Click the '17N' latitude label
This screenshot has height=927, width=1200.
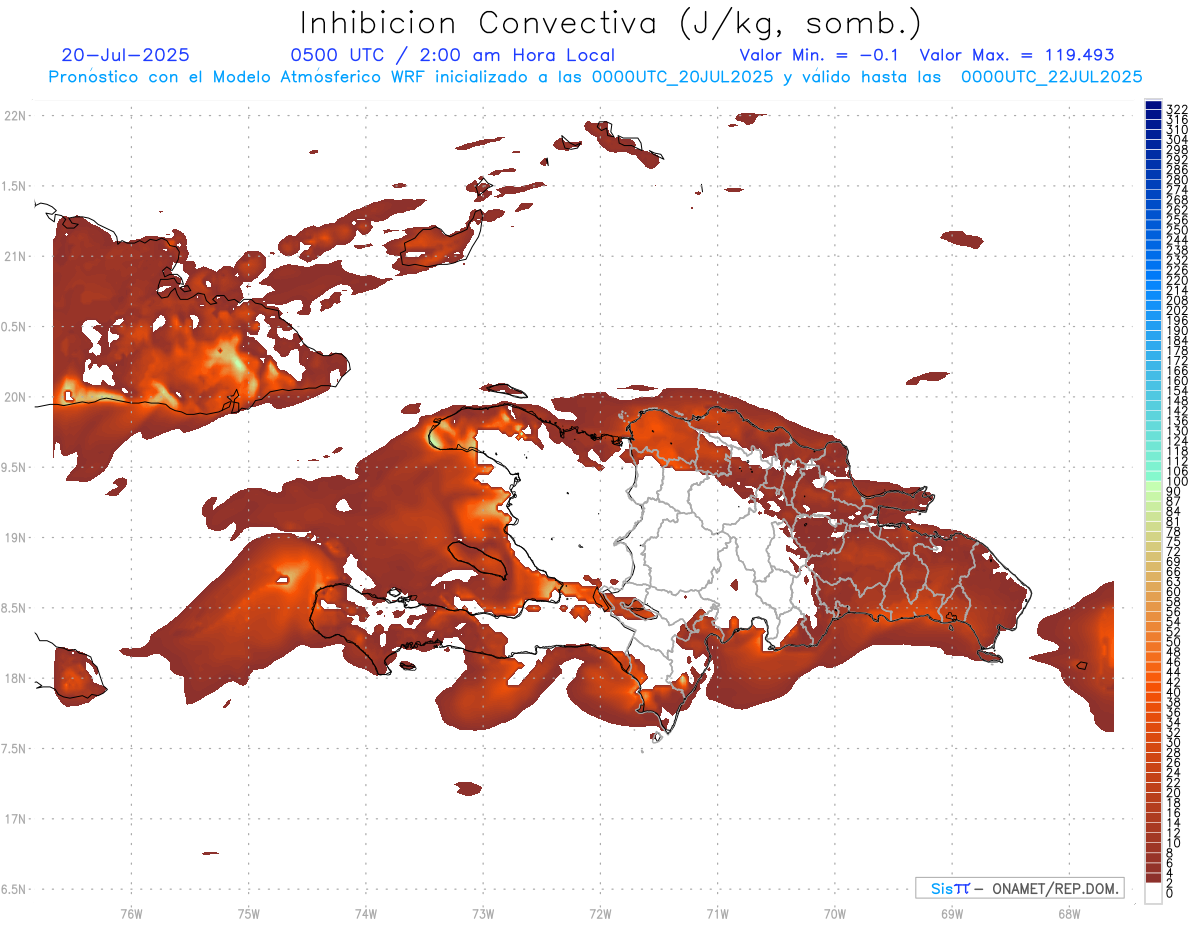(15, 819)
